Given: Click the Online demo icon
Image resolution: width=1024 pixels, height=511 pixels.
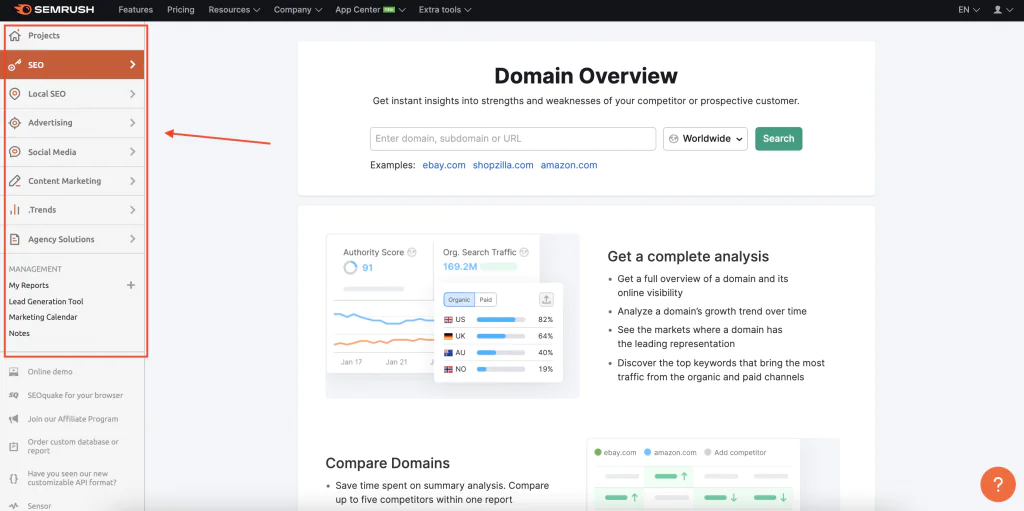Looking at the screenshot, I should tap(14, 372).
